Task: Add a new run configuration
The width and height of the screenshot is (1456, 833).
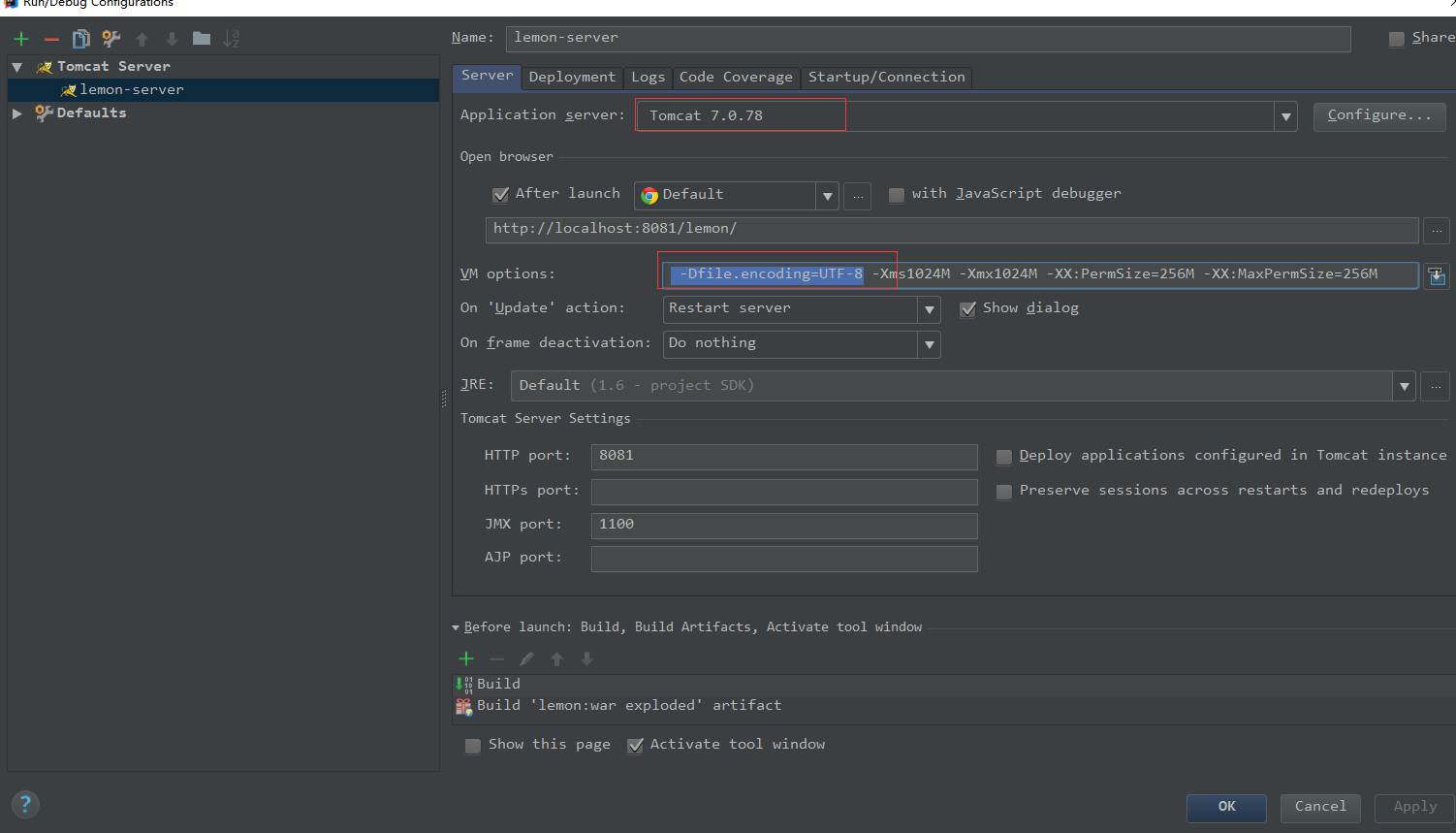Action: (20, 39)
